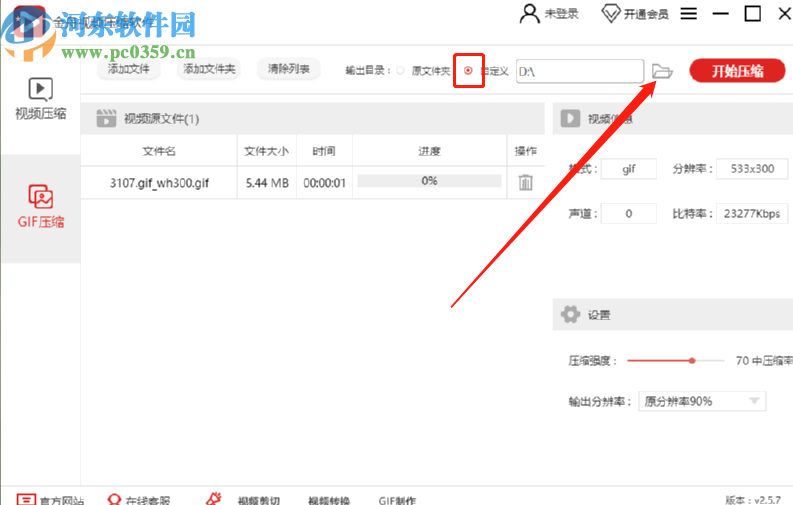Viewport: 793px width, 505px height.
Task: Open 视频转换 video conversion link
Action: [329, 500]
